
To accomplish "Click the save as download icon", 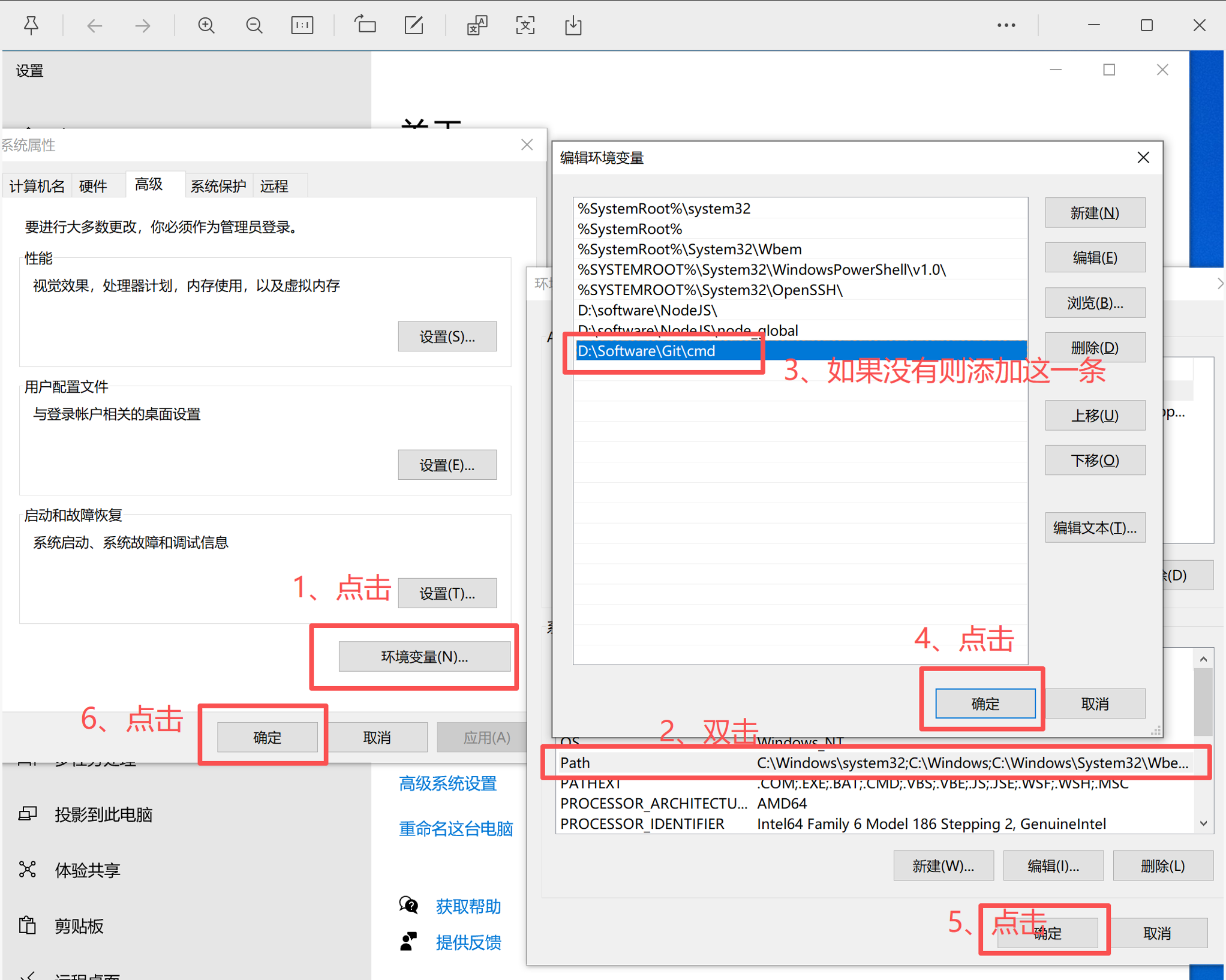I will [573, 25].
